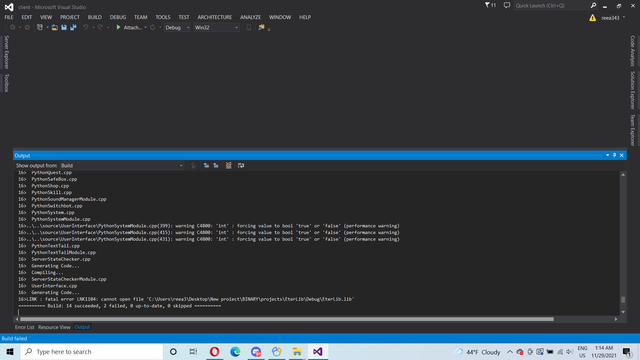Click in the Quick Launch search field

click(x=551, y=5)
